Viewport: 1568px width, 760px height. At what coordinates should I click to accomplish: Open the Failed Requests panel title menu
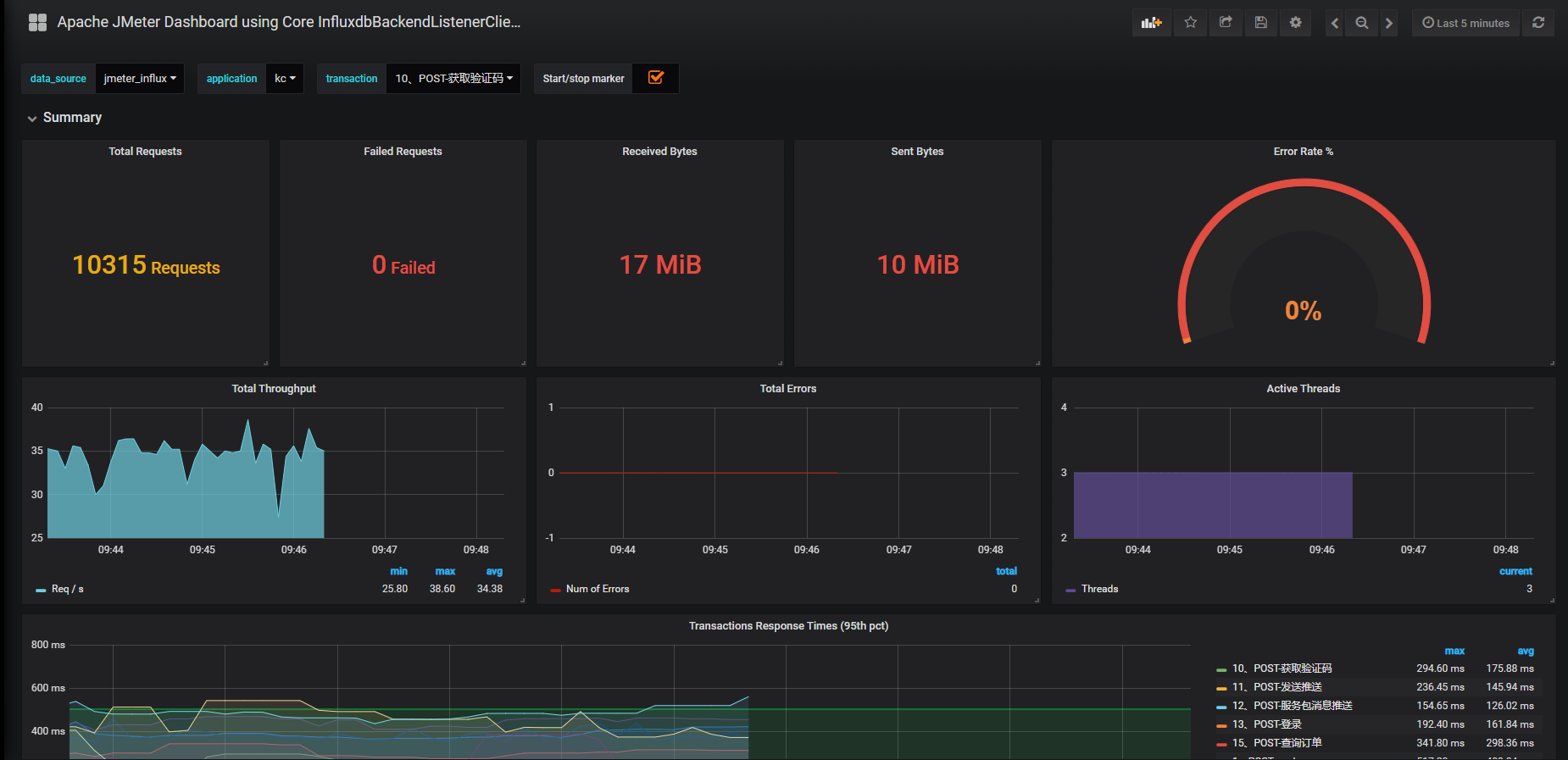point(403,152)
